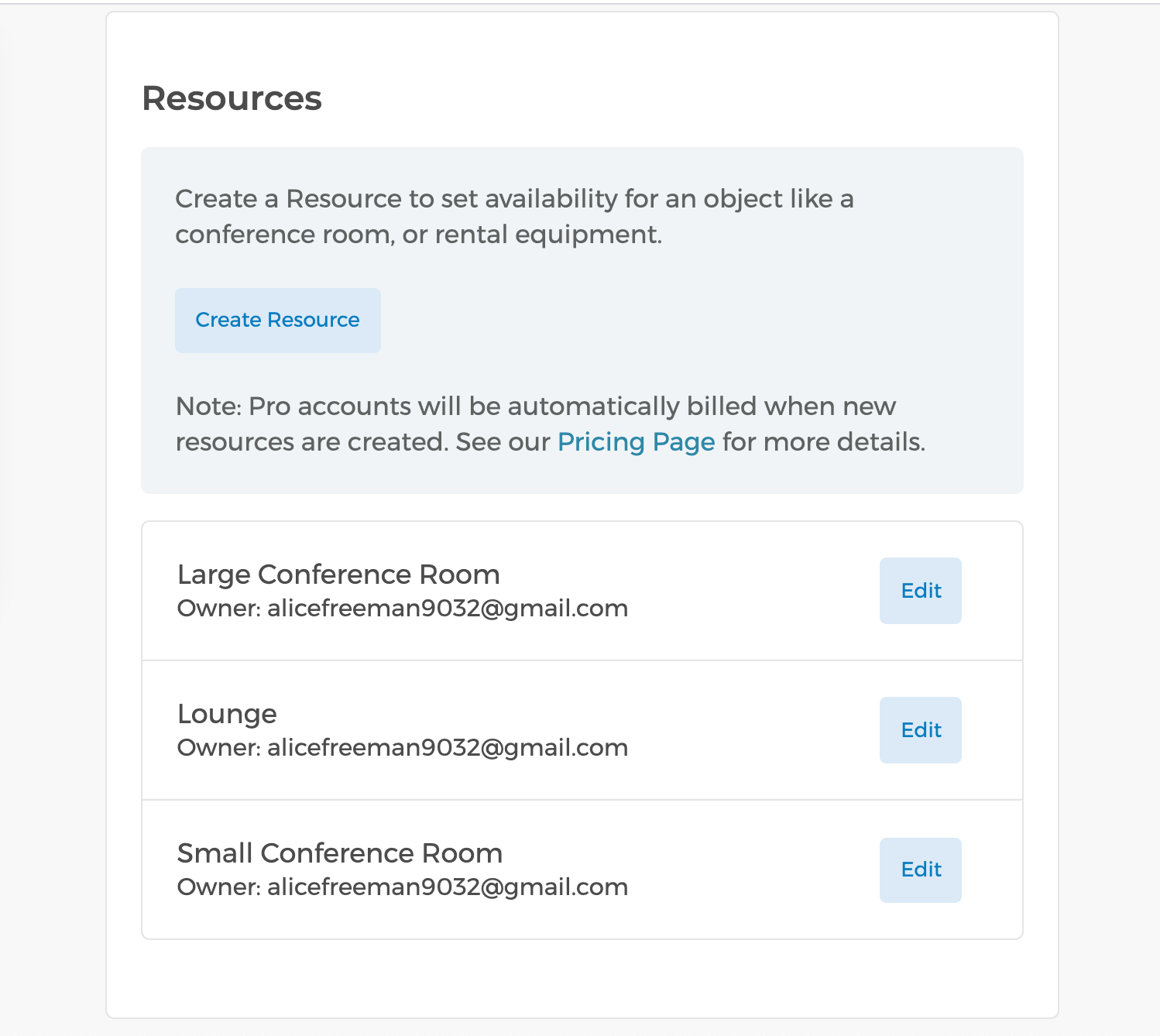Edit the Small Conference Room resource

(920, 870)
